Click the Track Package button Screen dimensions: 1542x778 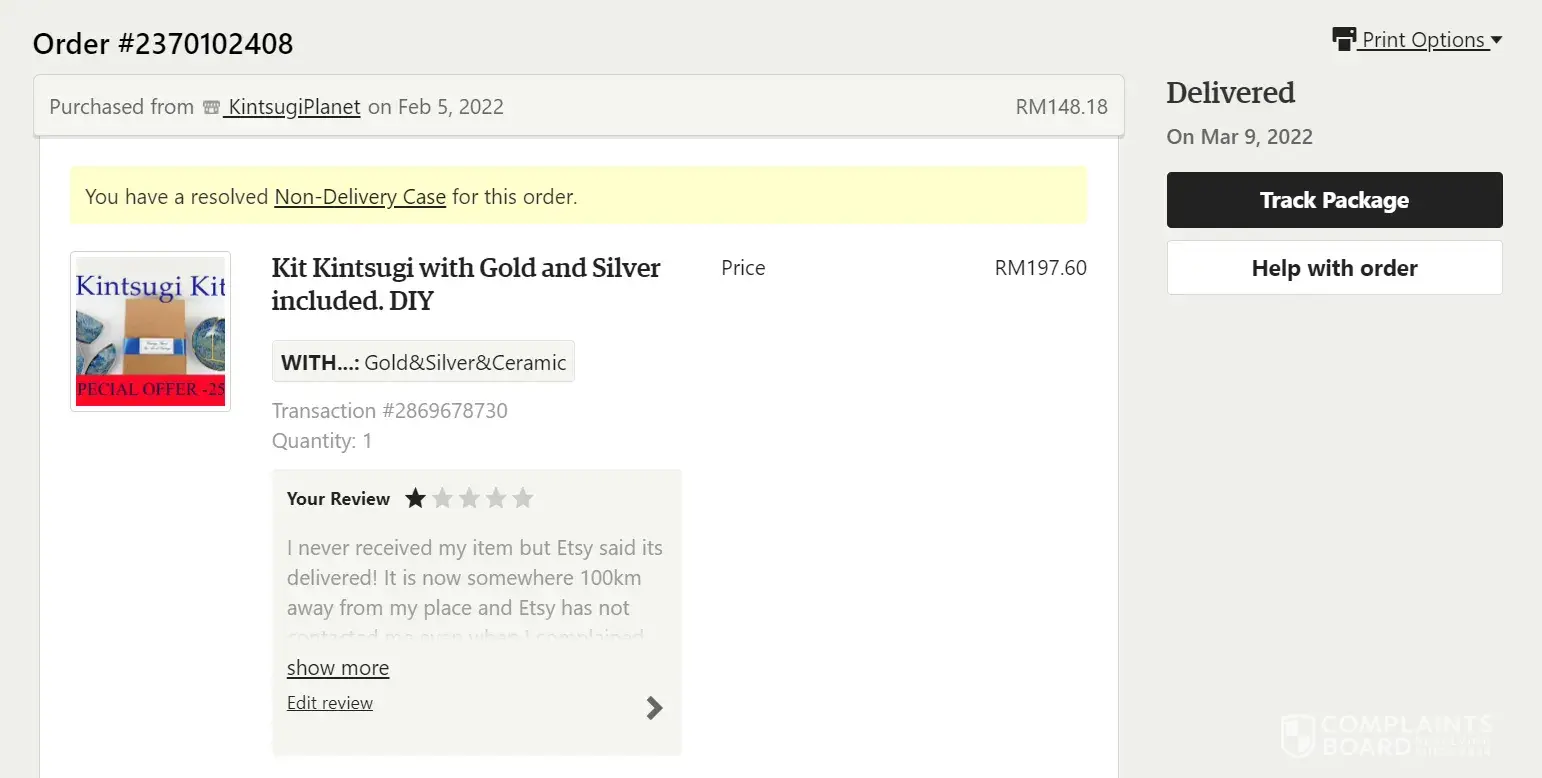point(1334,200)
